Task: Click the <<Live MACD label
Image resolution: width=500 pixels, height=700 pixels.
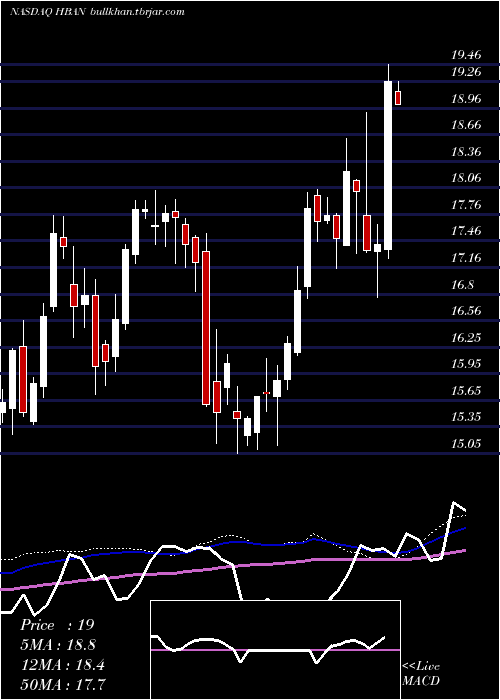Action: [x=421, y=674]
